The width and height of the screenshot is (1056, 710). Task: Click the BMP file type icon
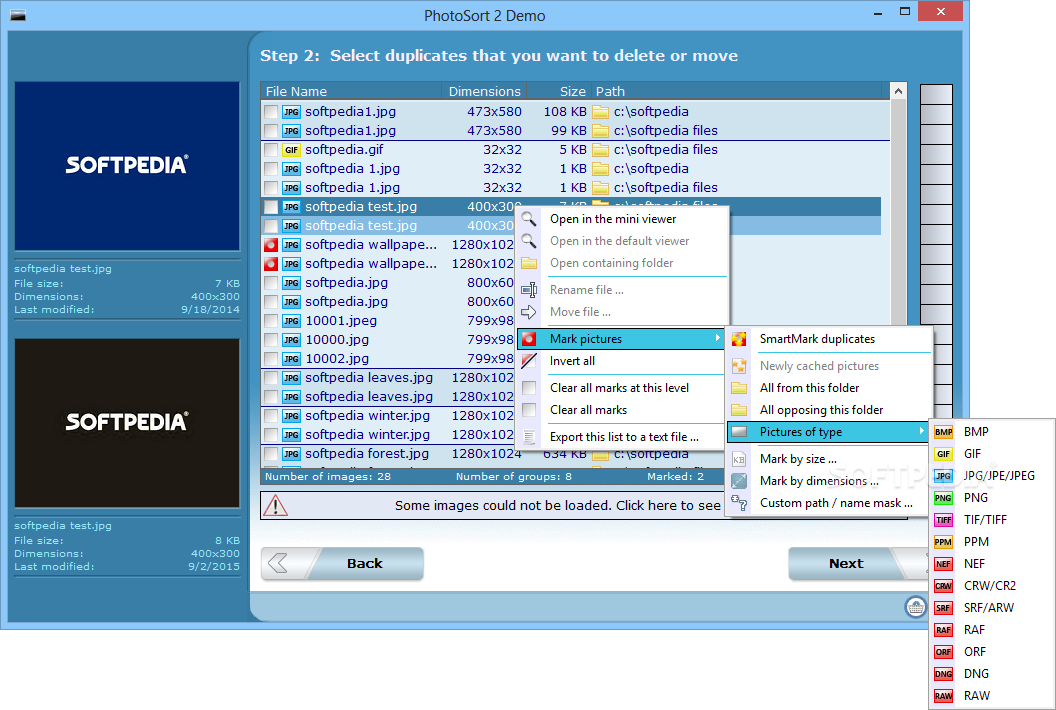click(944, 432)
